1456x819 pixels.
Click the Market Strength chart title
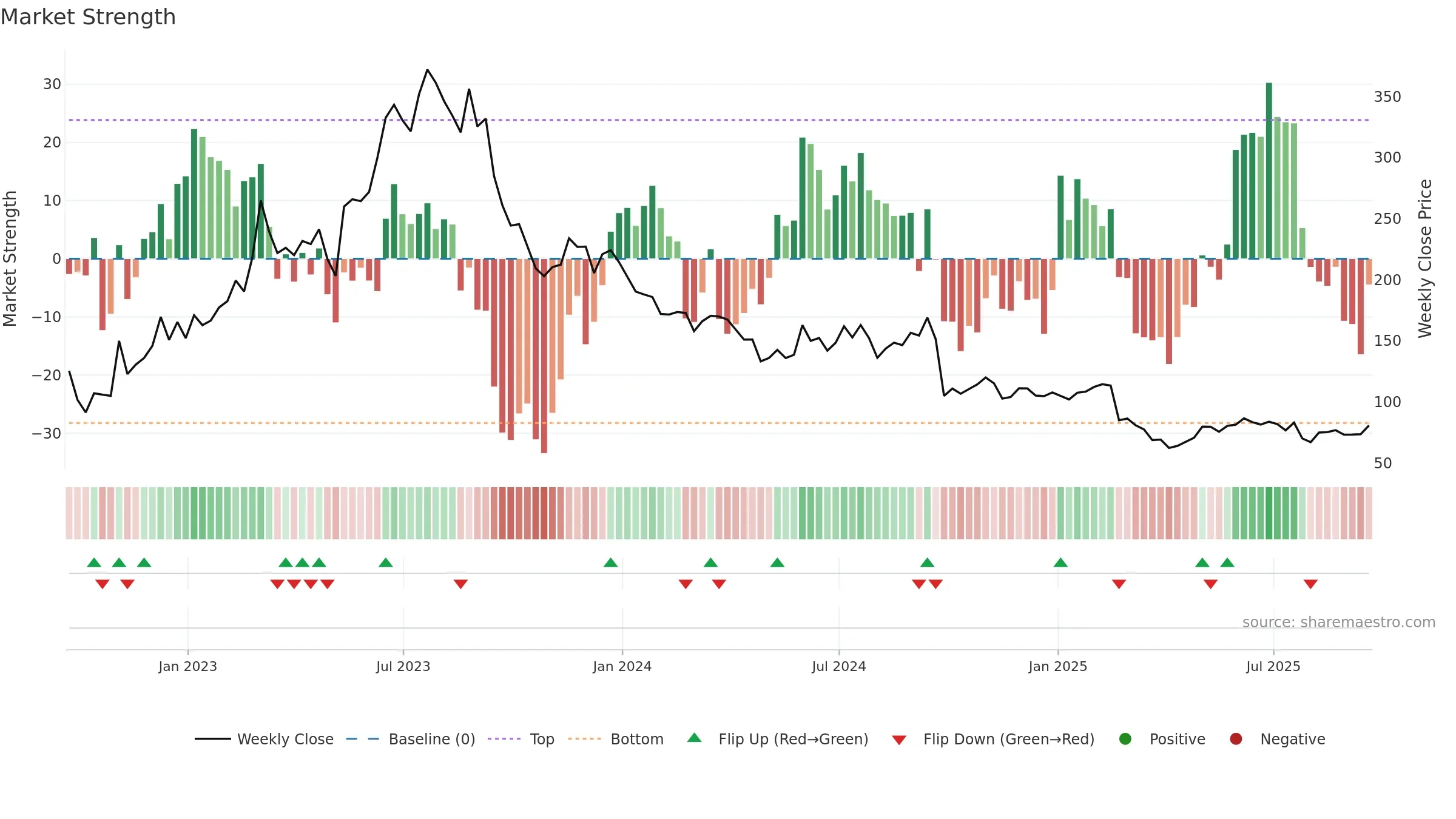88,17
